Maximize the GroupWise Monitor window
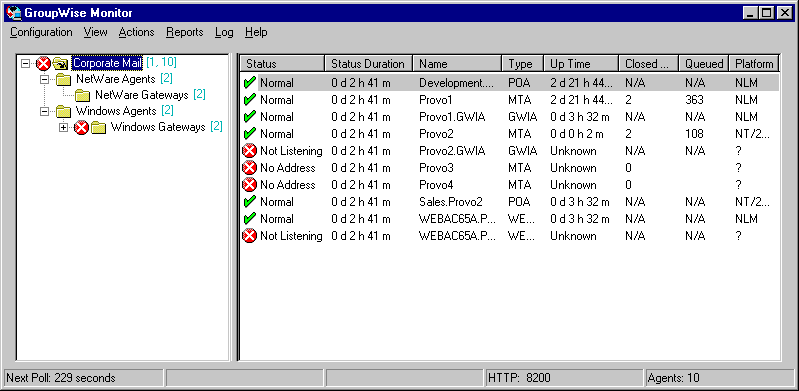The width and height of the screenshot is (799, 391). point(766,13)
